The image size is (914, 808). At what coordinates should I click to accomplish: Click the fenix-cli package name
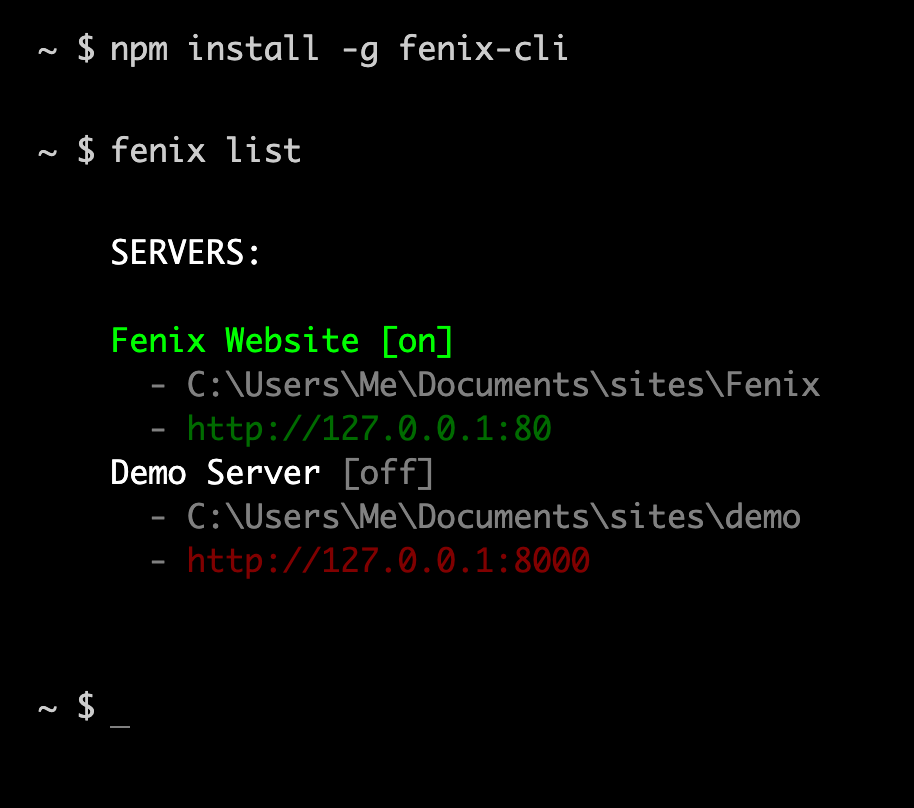(x=483, y=48)
